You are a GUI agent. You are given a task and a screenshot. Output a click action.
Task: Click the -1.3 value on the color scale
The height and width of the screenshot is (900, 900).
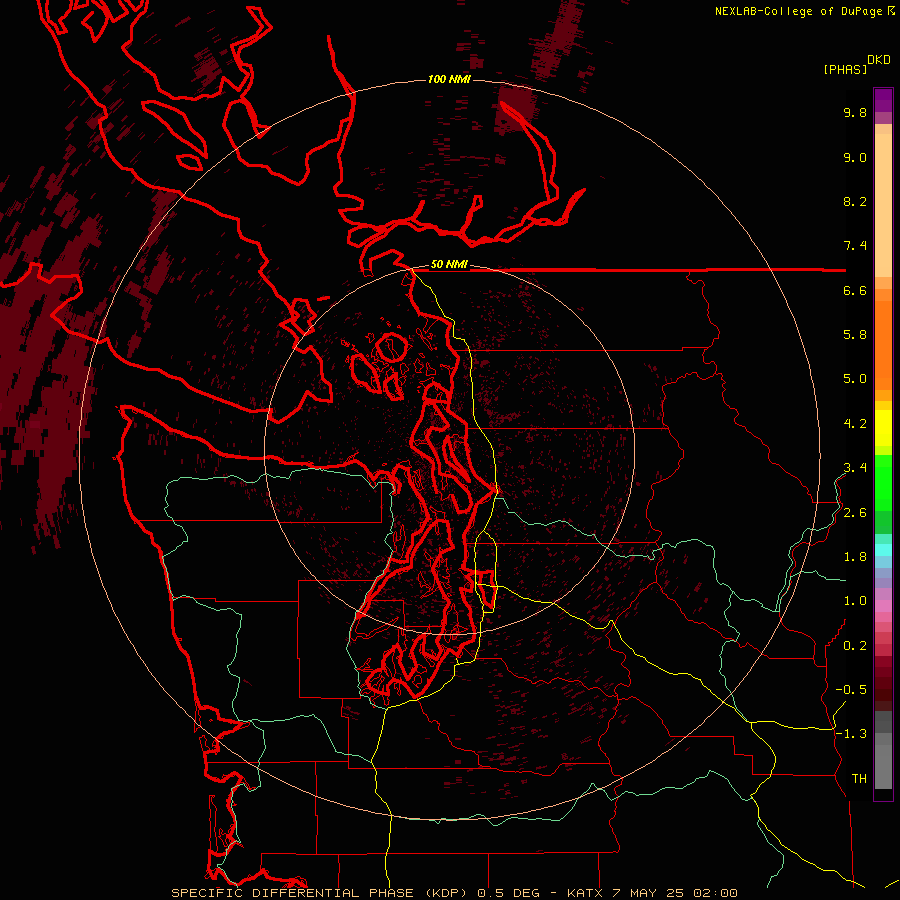851,734
